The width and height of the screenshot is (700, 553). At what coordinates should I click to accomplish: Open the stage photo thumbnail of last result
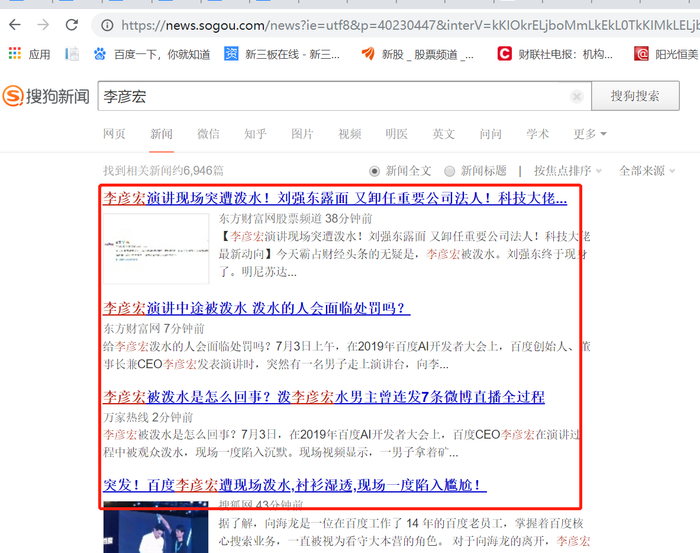tap(156, 527)
